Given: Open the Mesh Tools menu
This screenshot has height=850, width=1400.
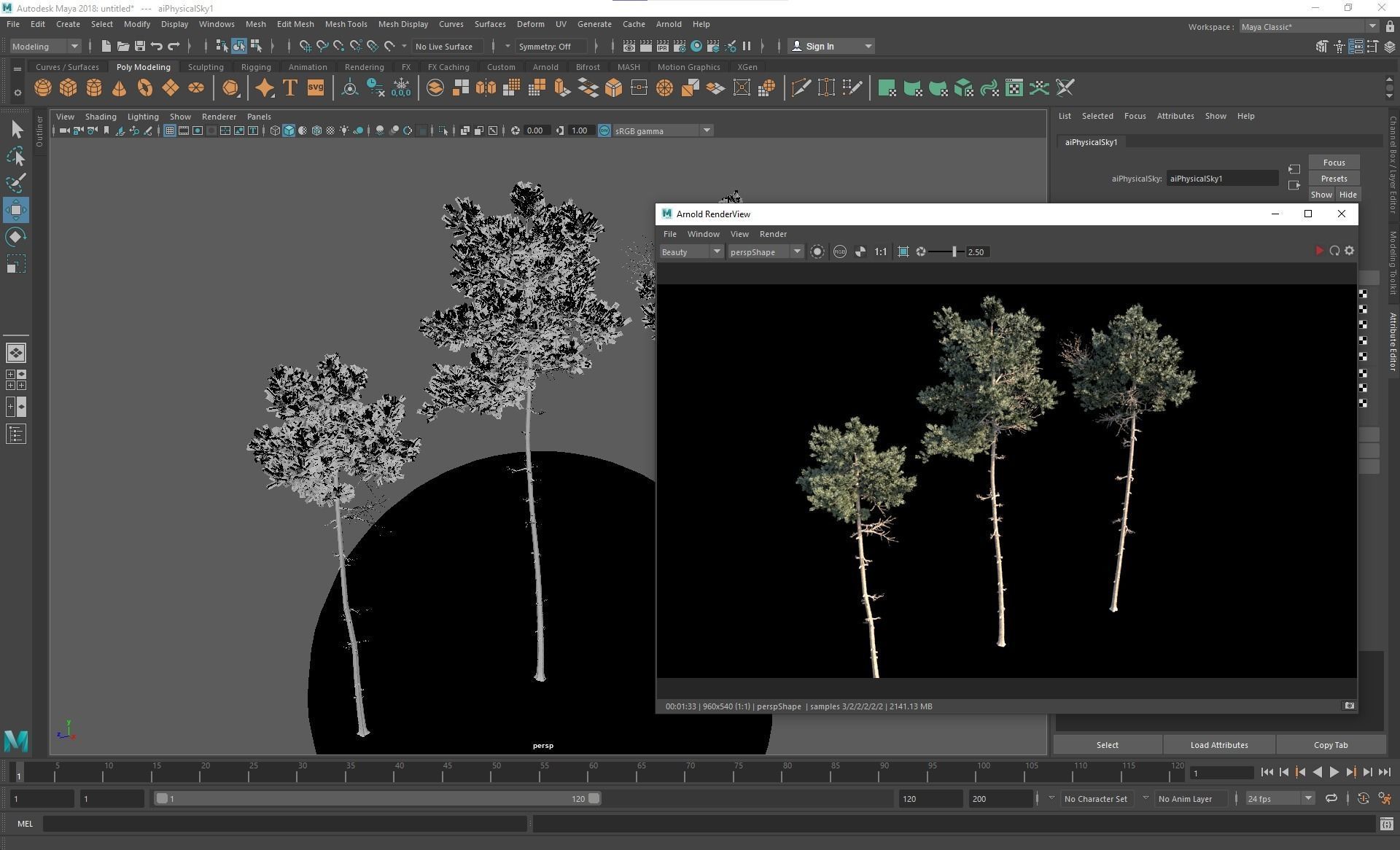Looking at the screenshot, I should [x=346, y=24].
